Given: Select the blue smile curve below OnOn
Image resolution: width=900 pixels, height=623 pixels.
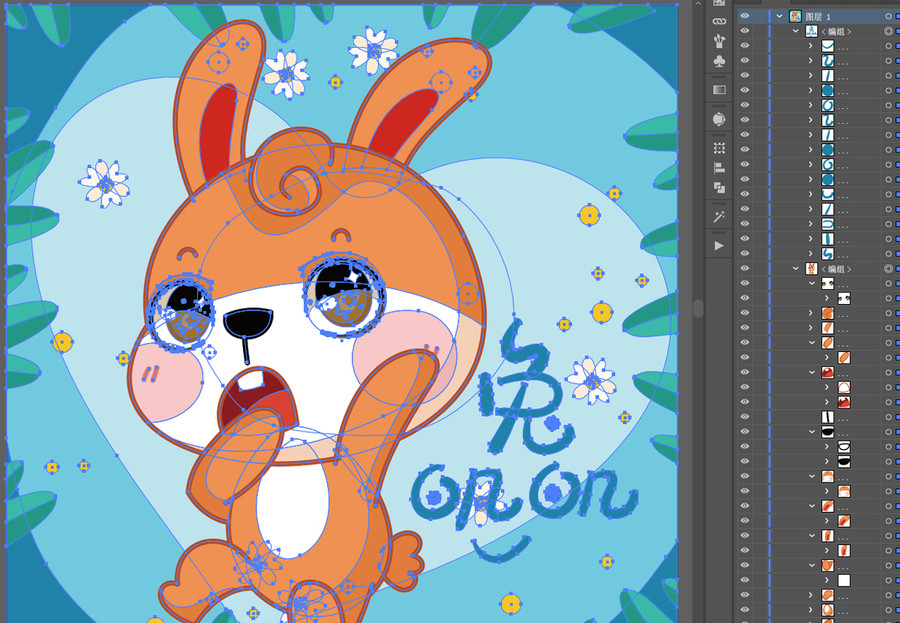Looking at the screenshot, I should (x=502, y=550).
